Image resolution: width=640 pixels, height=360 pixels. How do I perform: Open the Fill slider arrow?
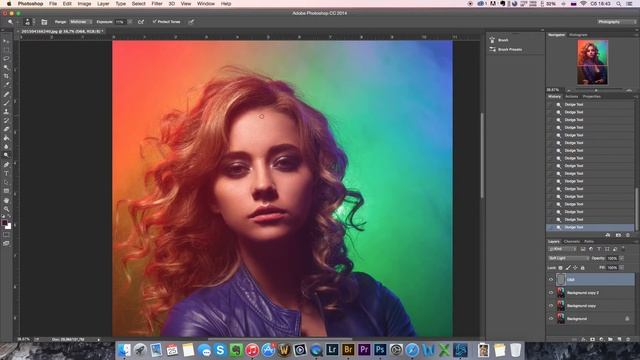pos(622,268)
